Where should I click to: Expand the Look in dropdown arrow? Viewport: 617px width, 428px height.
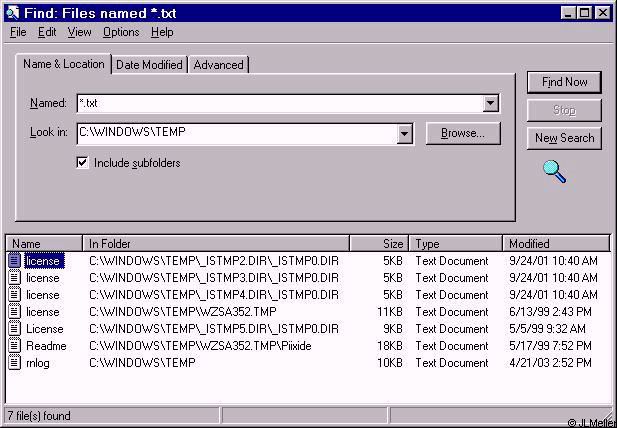point(404,134)
